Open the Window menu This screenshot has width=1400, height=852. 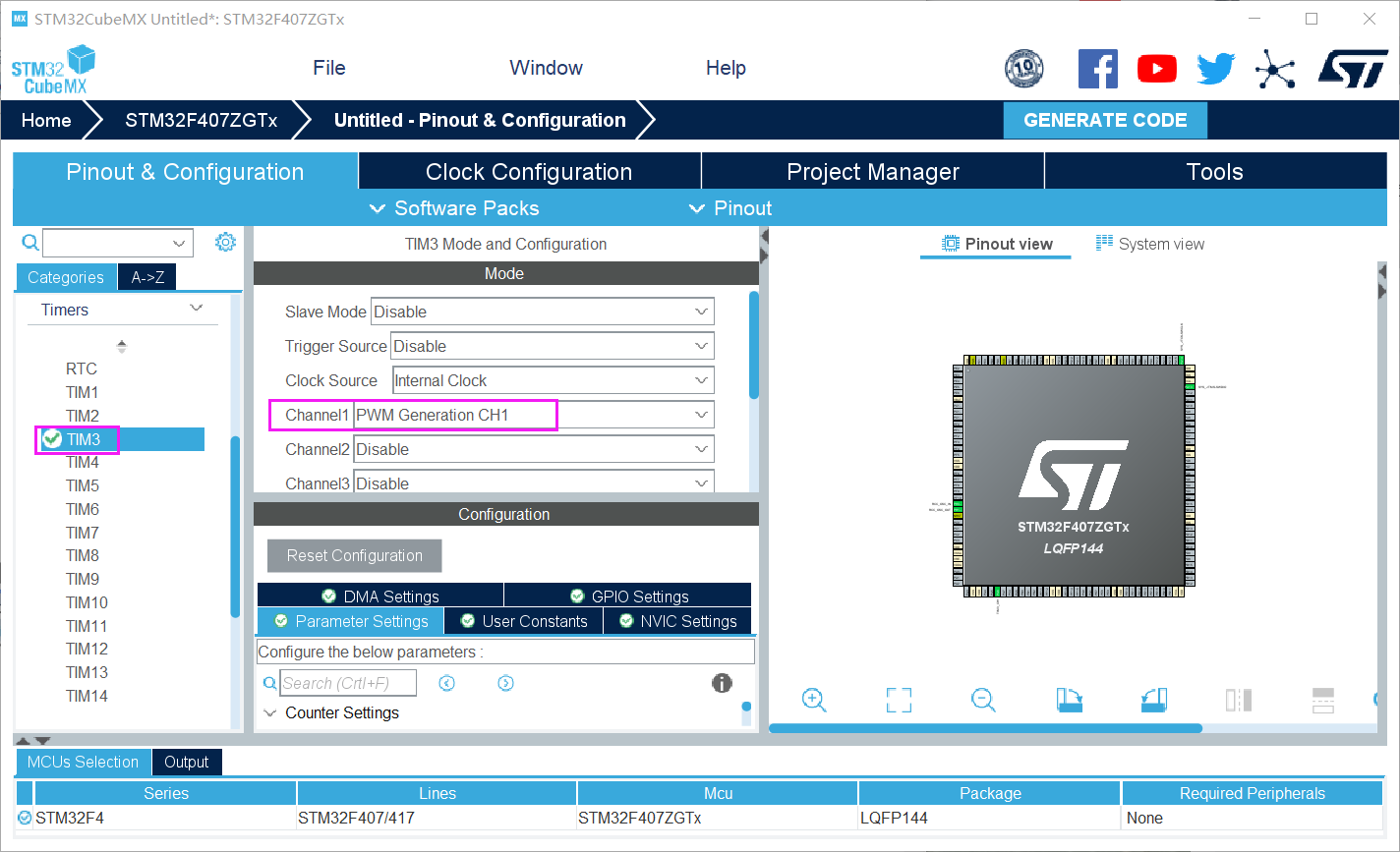coord(546,68)
